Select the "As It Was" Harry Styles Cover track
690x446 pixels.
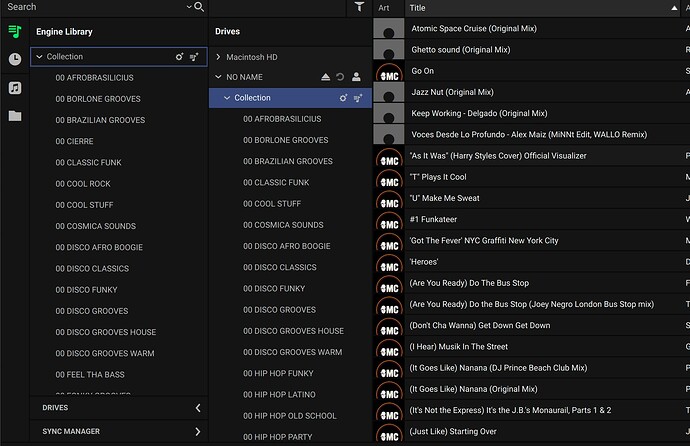point(498,156)
